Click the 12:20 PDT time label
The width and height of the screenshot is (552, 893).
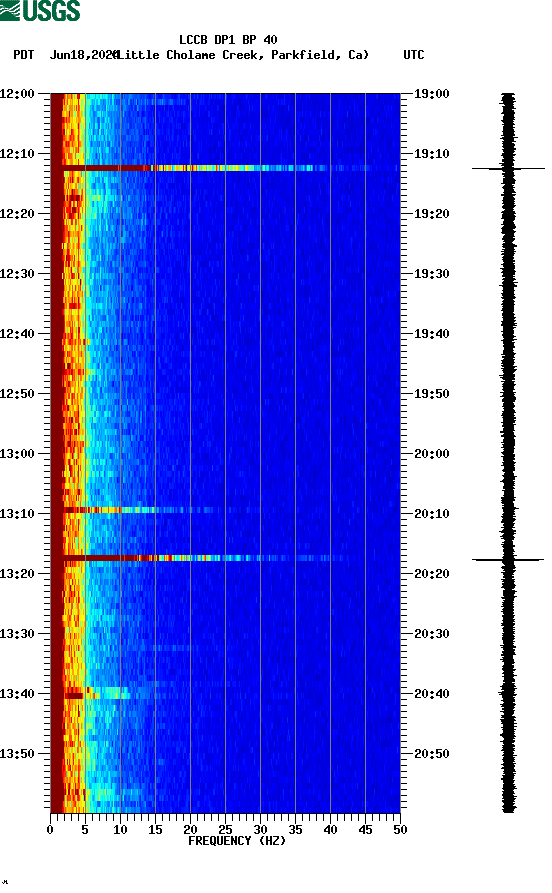pyautogui.click(x=17, y=214)
